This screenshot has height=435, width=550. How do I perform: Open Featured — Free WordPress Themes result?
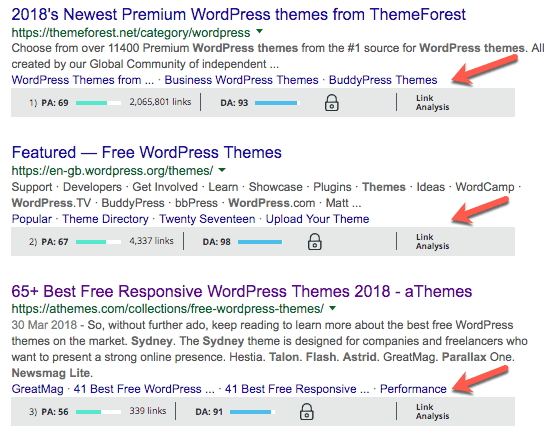click(147, 153)
